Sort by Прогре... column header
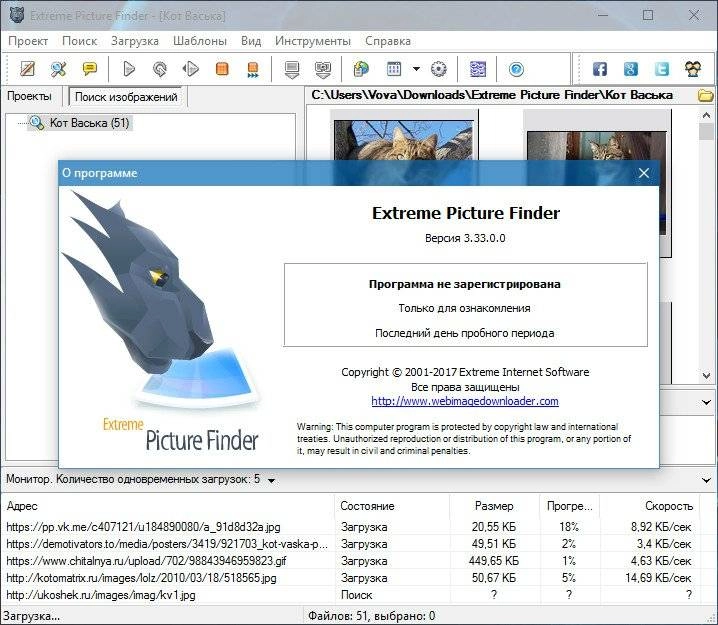The height and width of the screenshot is (625, 718). pos(570,506)
